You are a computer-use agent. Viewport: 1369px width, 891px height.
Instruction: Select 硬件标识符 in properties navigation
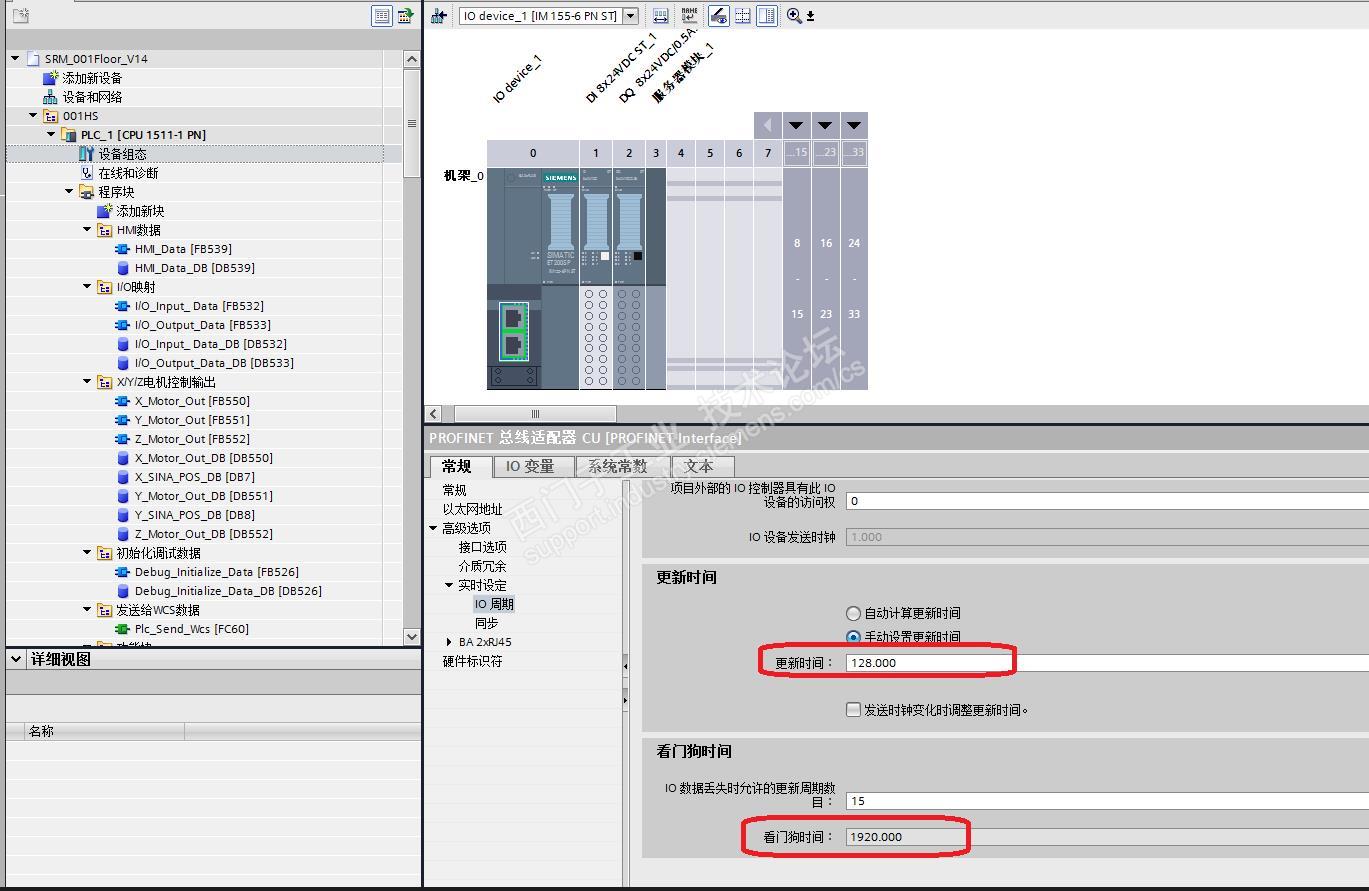(473, 661)
